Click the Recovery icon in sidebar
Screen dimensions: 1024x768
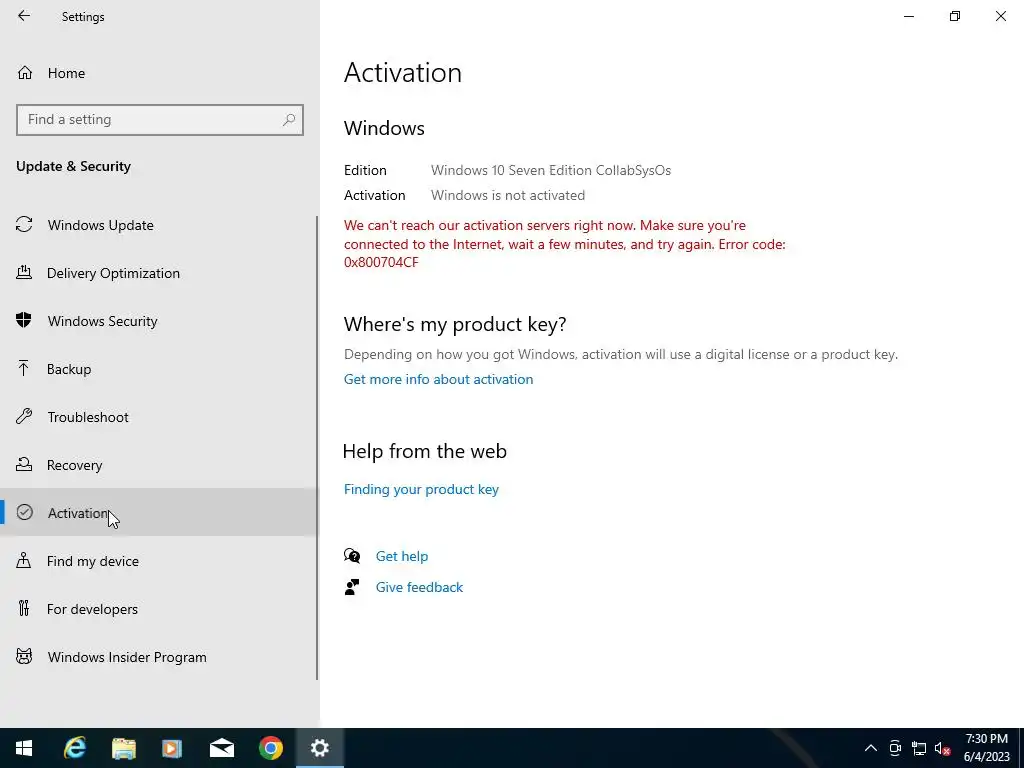tap(24, 464)
